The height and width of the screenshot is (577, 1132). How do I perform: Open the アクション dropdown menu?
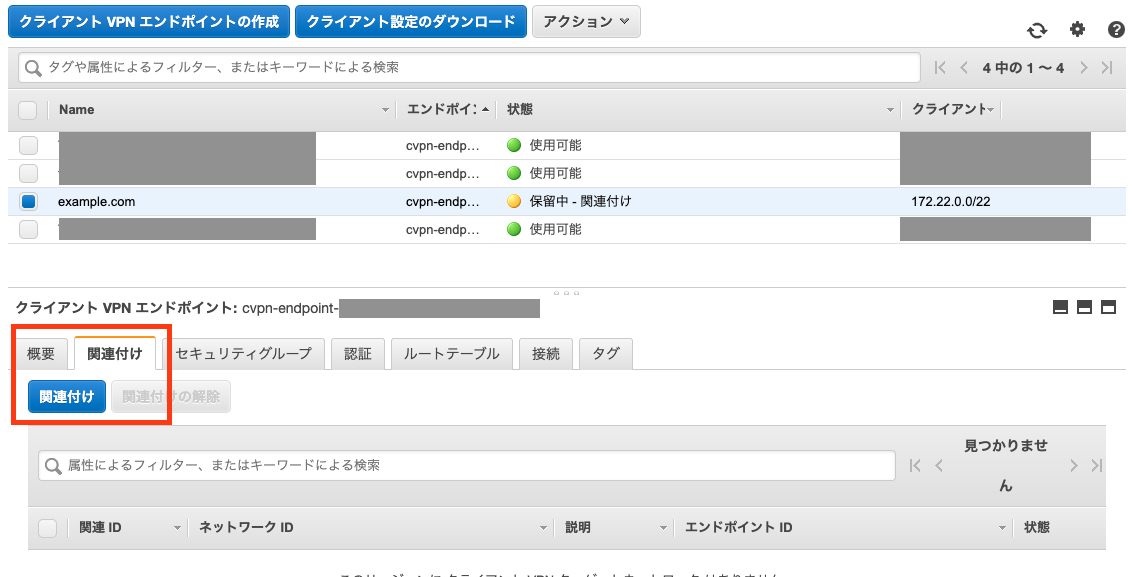[586, 21]
